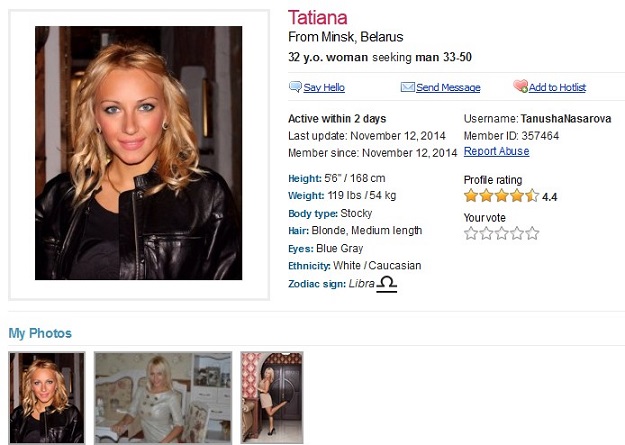Vote three stars under Your vote

pos(502,233)
